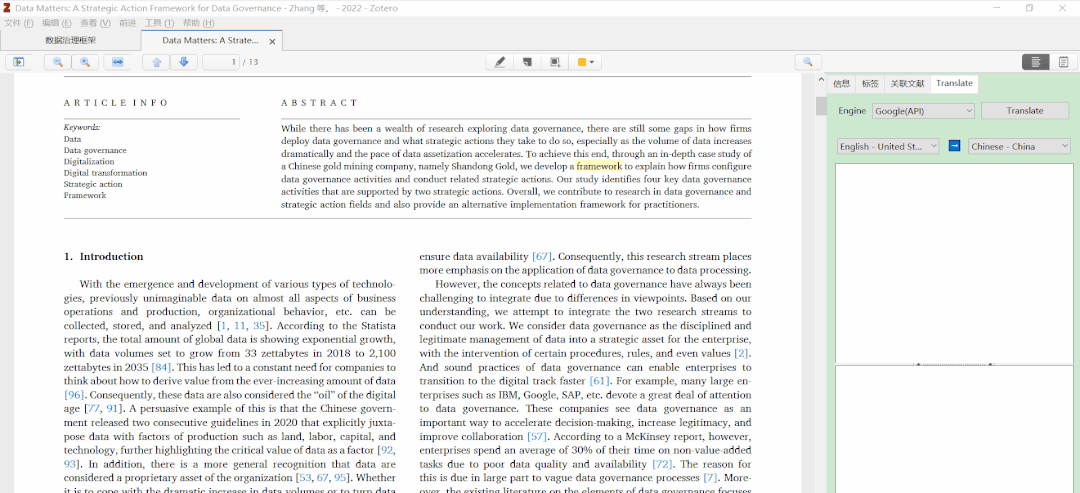Click the Translate button
1080x493 pixels.
1025,110
